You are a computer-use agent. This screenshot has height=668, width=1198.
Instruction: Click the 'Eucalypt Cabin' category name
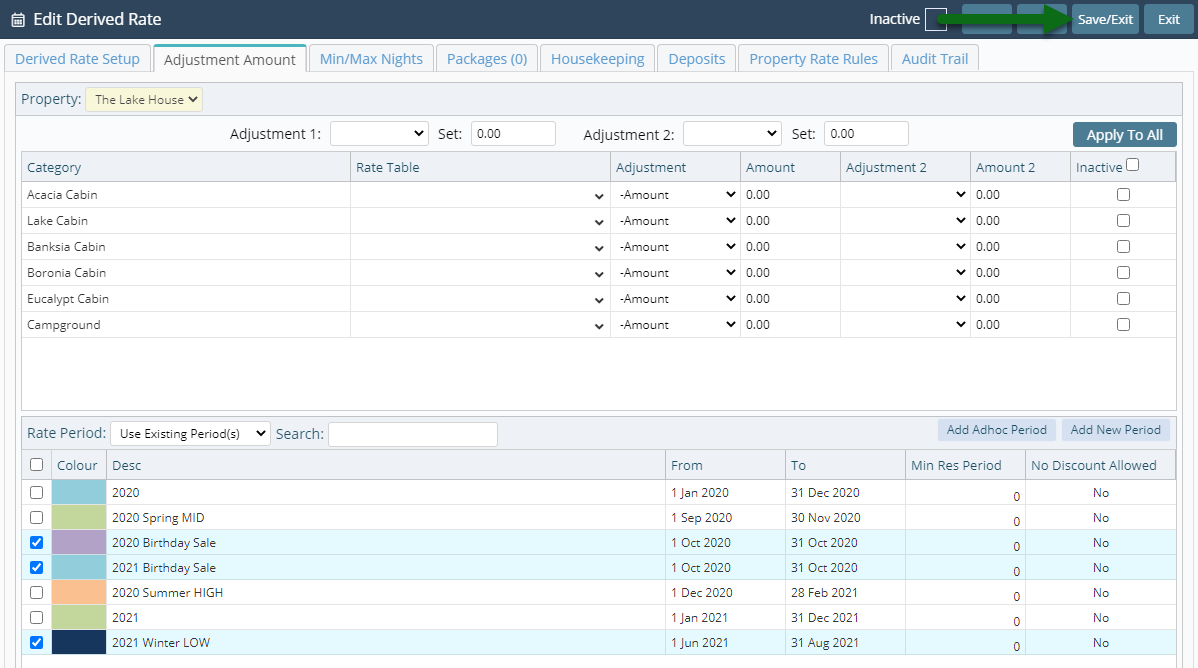(68, 299)
